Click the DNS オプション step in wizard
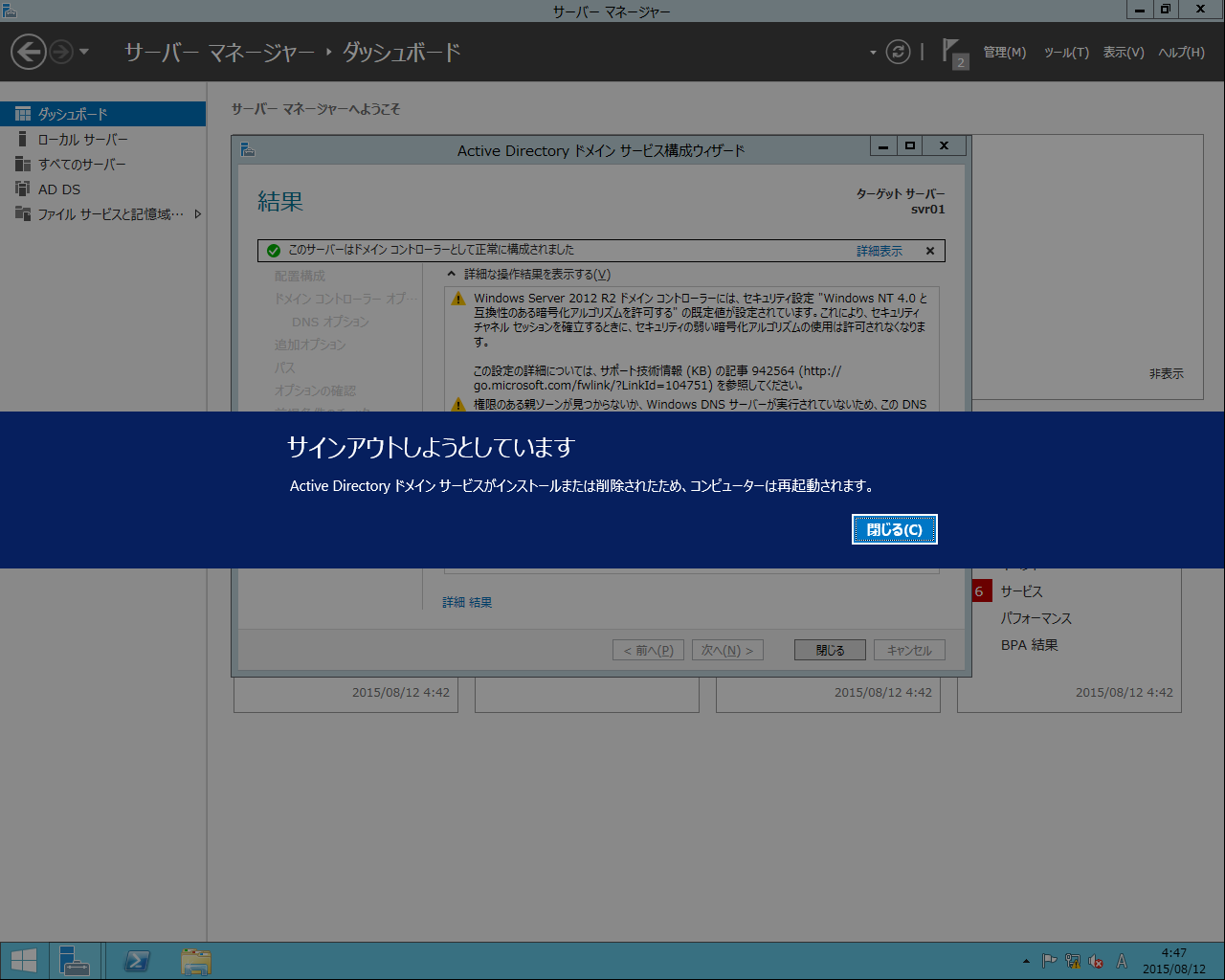The image size is (1225, 980). pos(330,322)
